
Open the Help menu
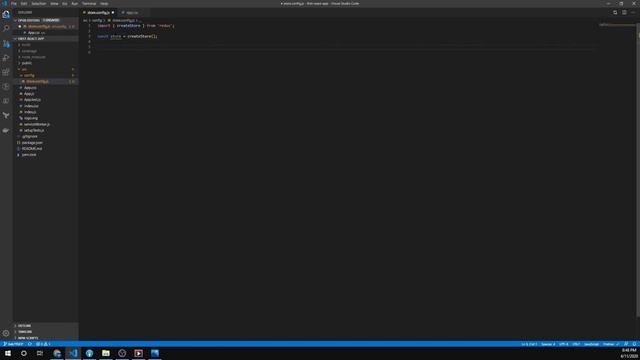click(104, 4)
